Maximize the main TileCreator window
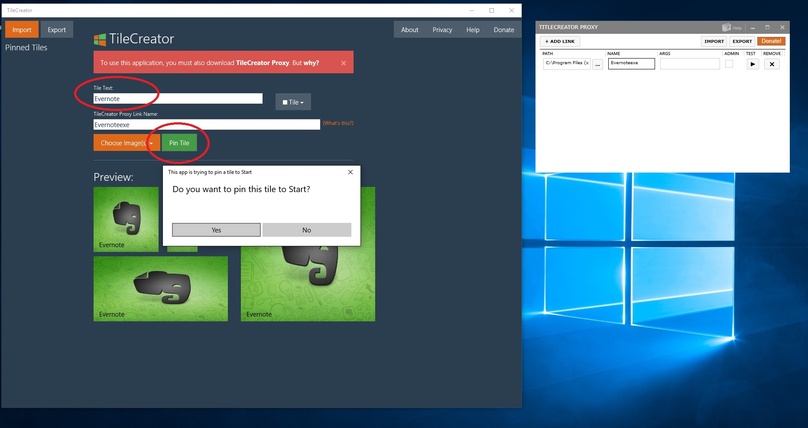Image resolution: width=808 pixels, height=428 pixels. 492,10
